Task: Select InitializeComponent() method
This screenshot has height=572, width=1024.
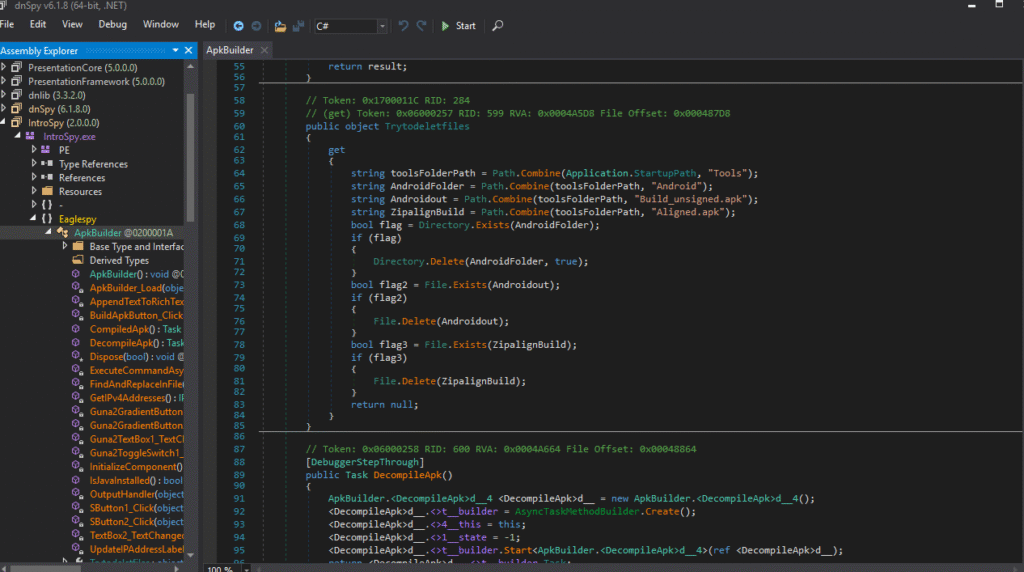Action: pyautogui.click(x=136, y=467)
